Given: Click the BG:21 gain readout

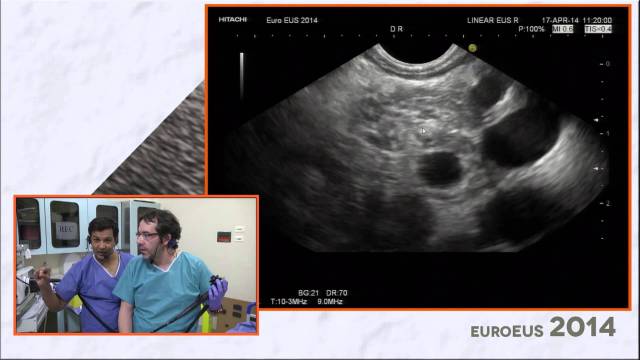Looking at the screenshot, I should (x=308, y=293).
